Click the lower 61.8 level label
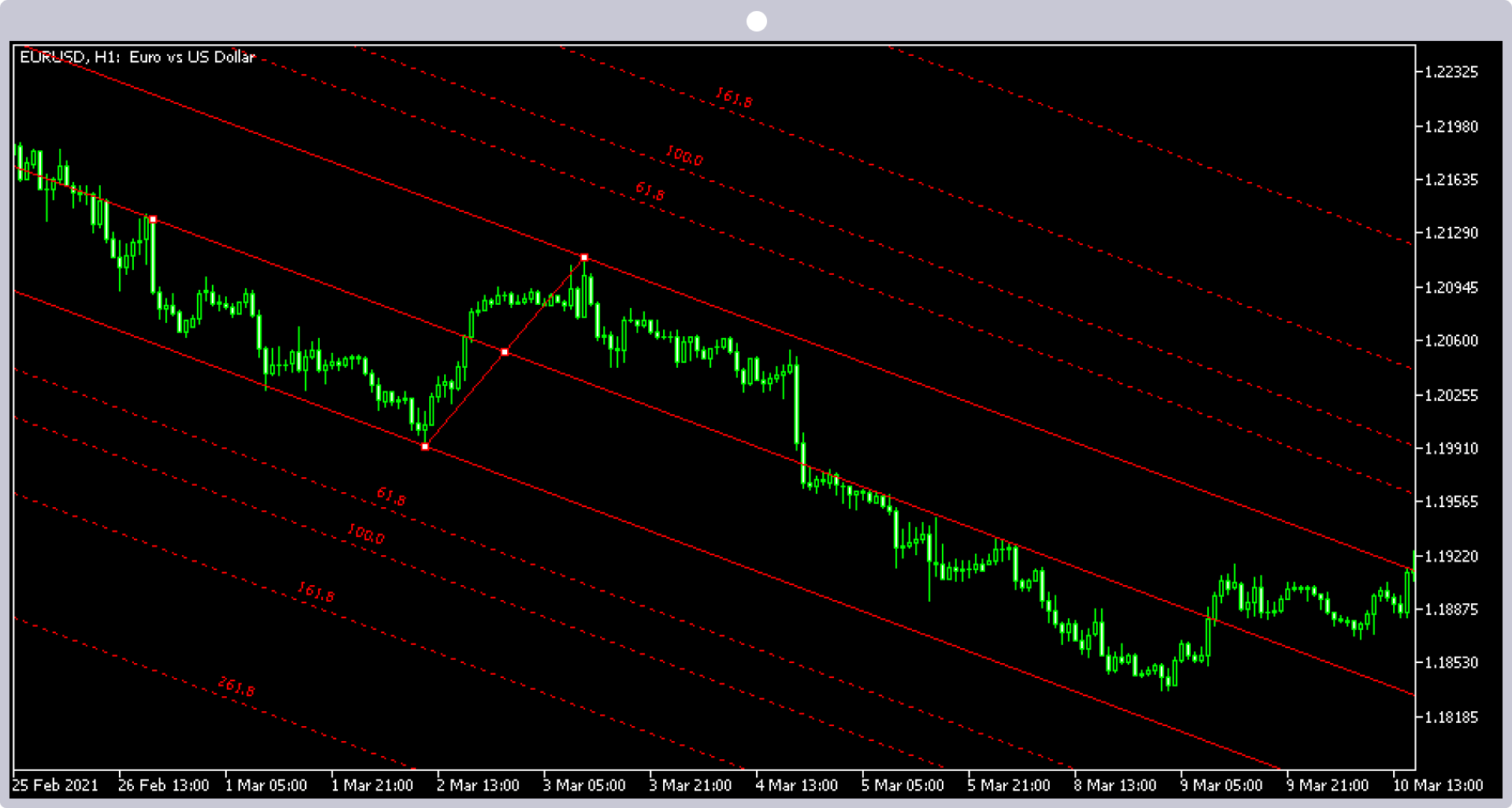The height and width of the screenshot is (808, 1512). [x=391, y=496]
